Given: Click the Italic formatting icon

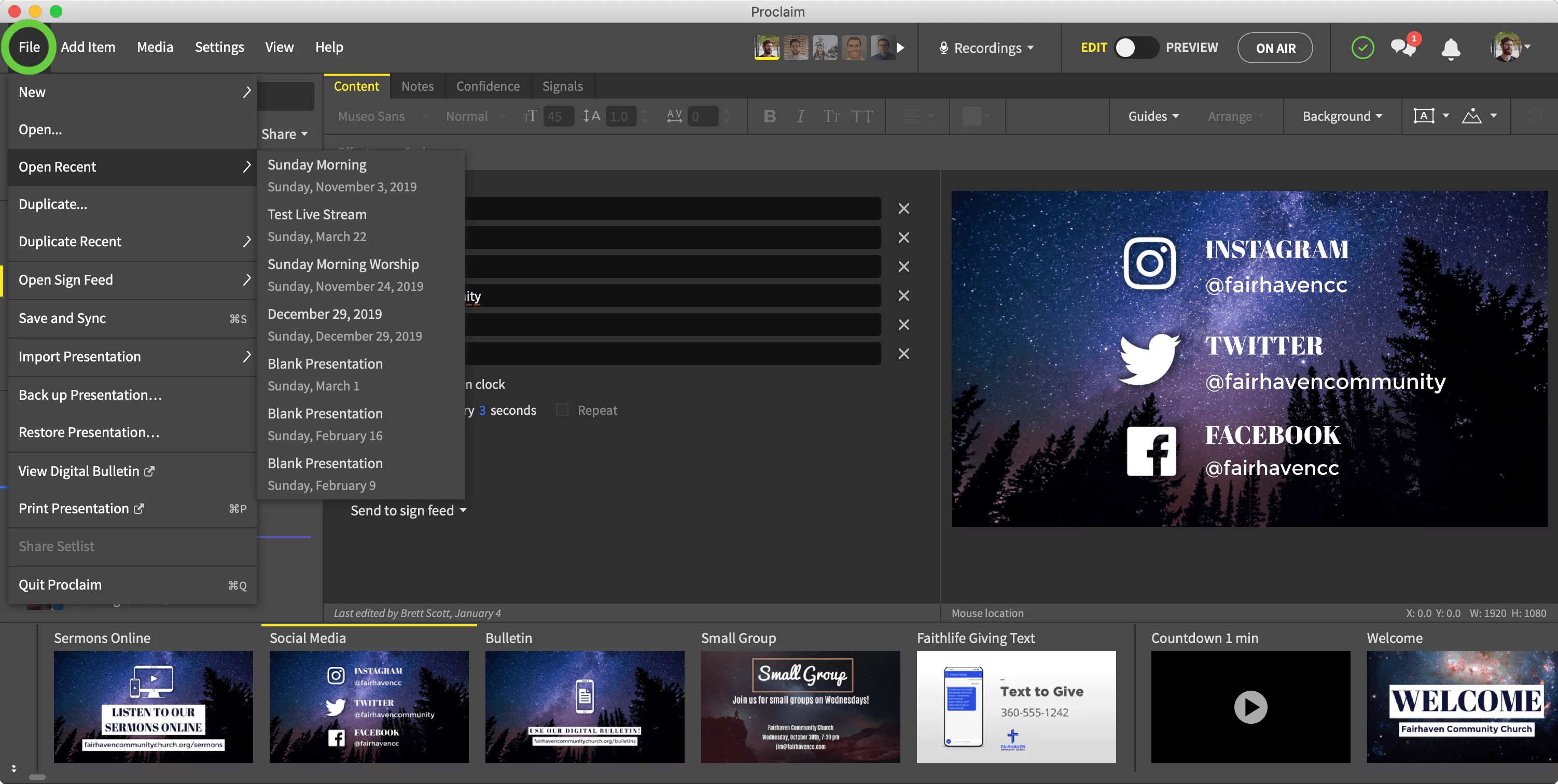Looking at the screenshot, I should point(800,116).
